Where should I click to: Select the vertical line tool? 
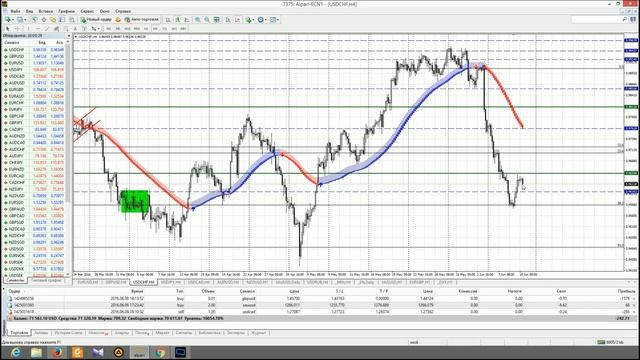click(28, 29)
